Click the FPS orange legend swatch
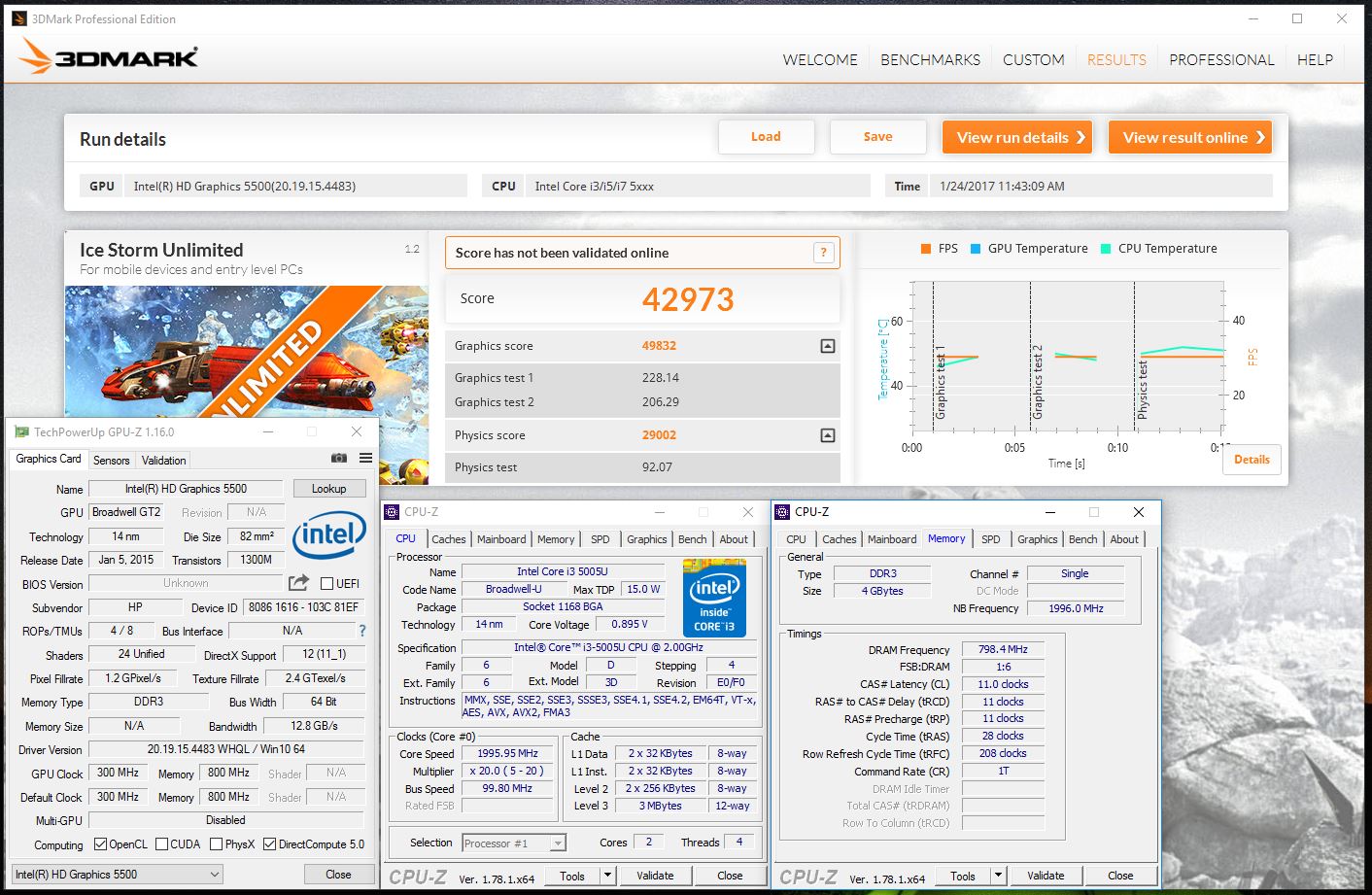1372x895 pixels. point(926,249)
